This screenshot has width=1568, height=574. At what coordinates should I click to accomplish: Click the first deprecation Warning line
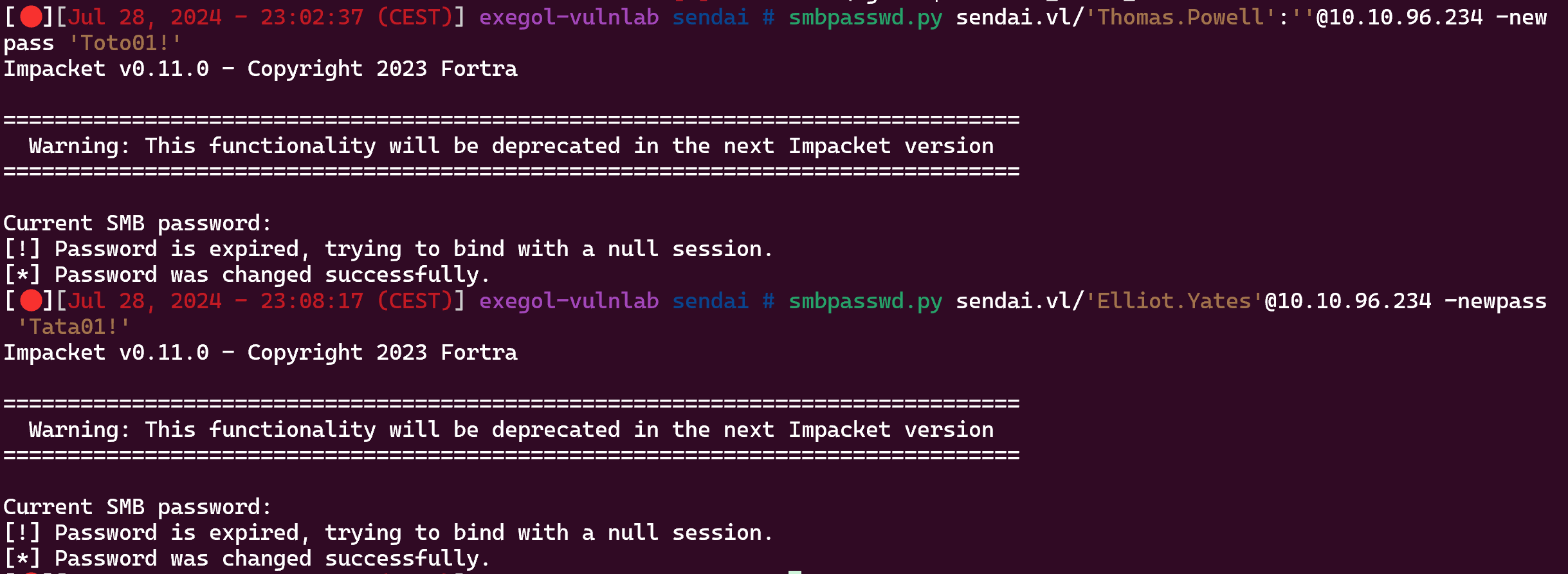click(511, 146)
